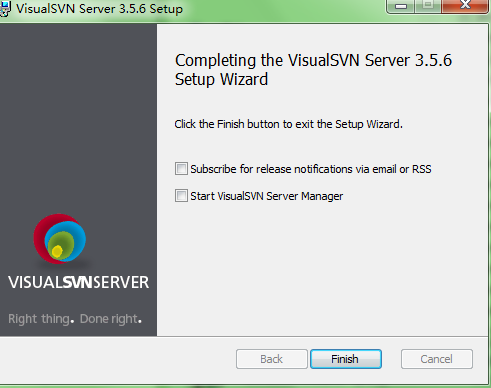Click the maximize button in title bar

(x=428, y=6)
